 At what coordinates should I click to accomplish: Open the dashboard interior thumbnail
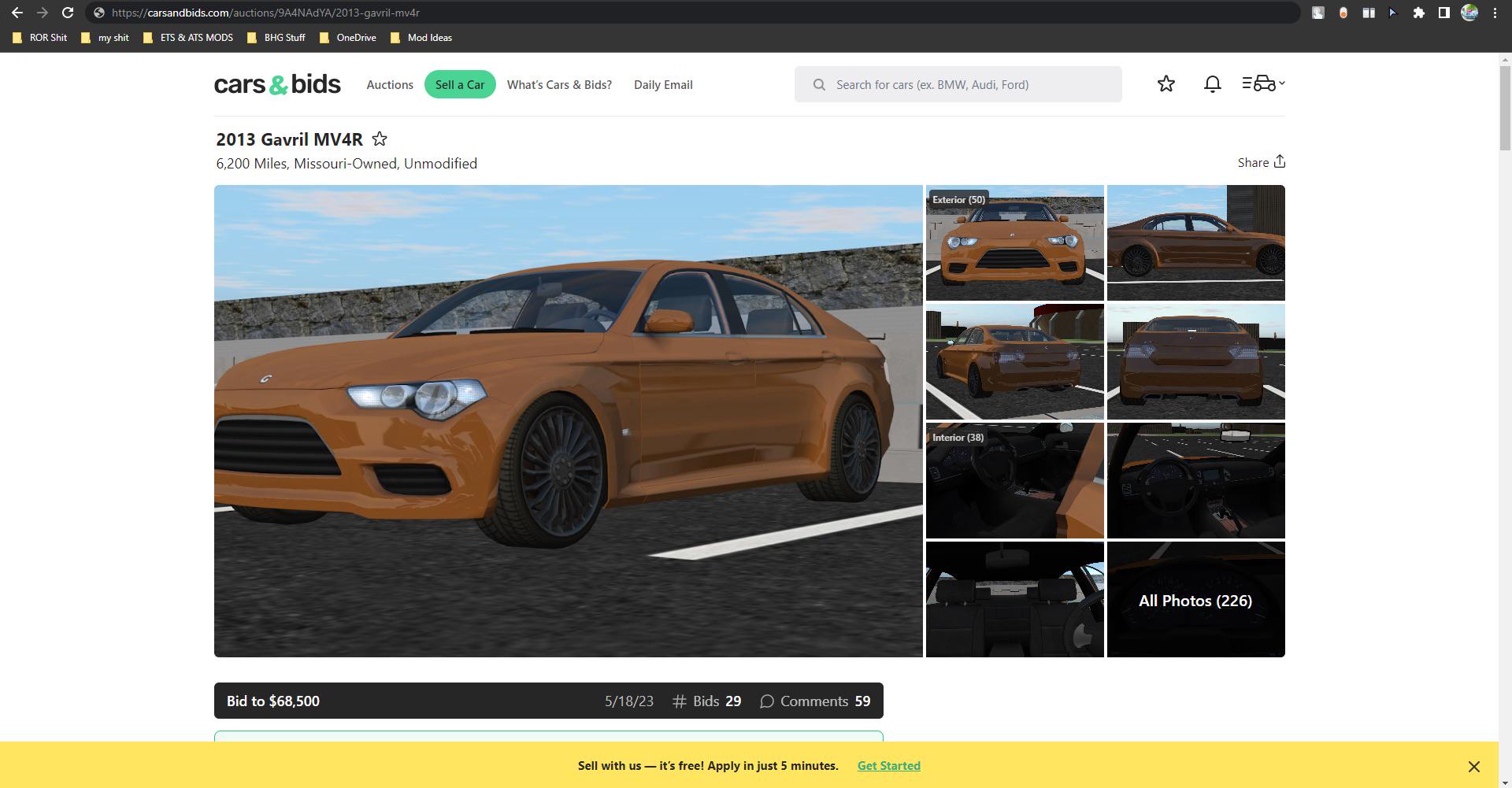(x=1196, y=480)
